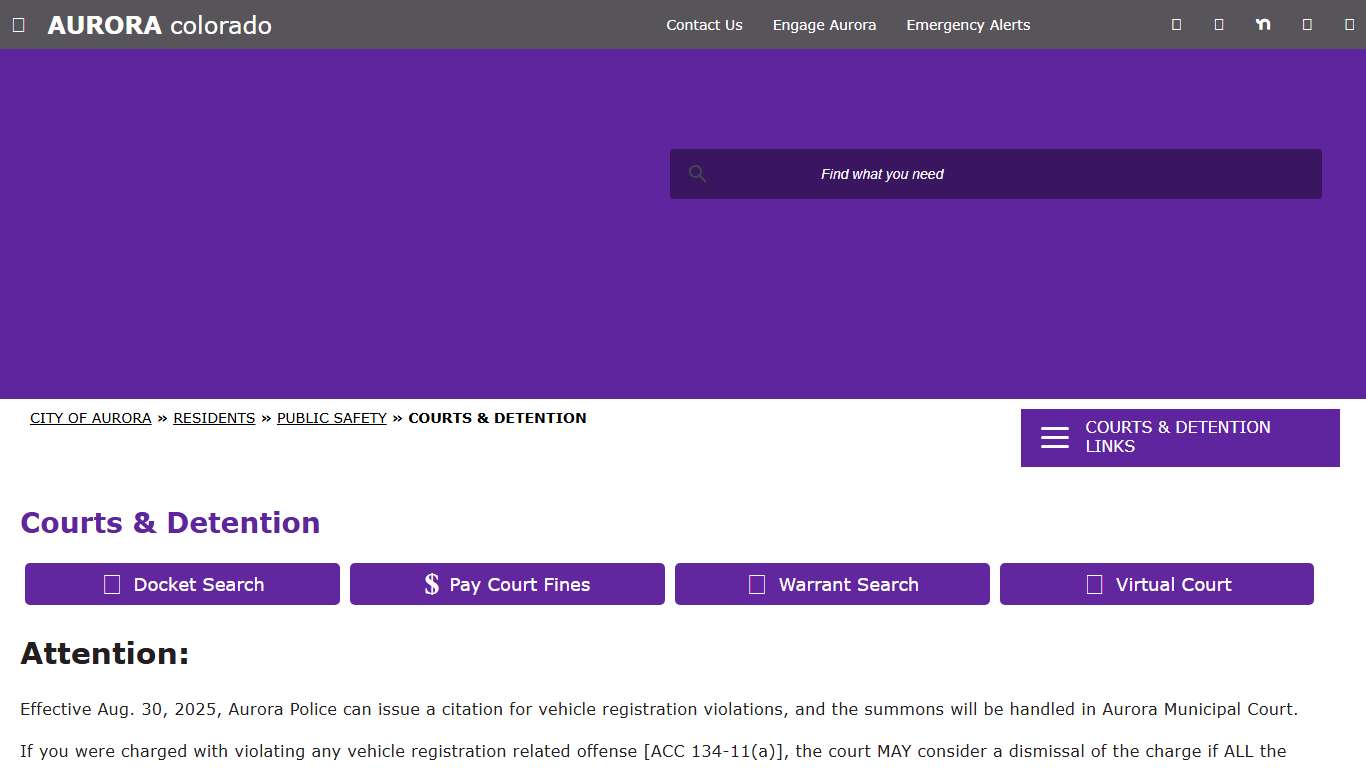Image resolution: width=1366 pixels, height=768 pixels.
Task: Click the Nextdoor icon in the header
Action: pos(1263,25)
